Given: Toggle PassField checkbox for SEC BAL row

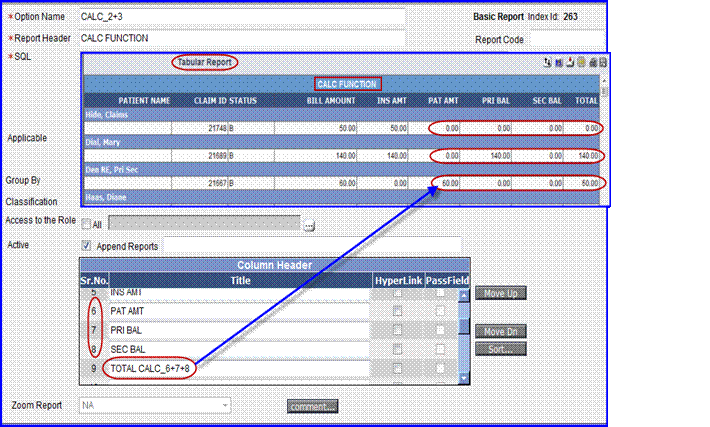Looking at the screenshot, I should tap(440, 349).
